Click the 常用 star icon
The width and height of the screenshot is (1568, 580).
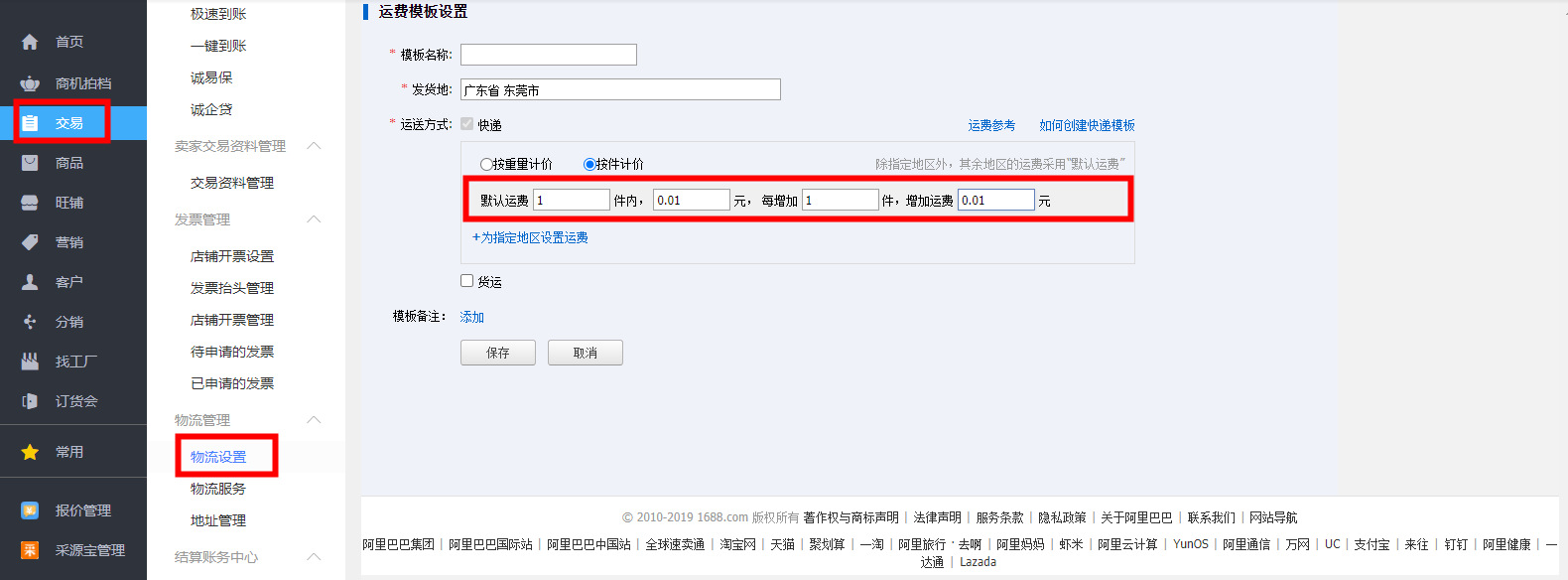pos(30,452)
